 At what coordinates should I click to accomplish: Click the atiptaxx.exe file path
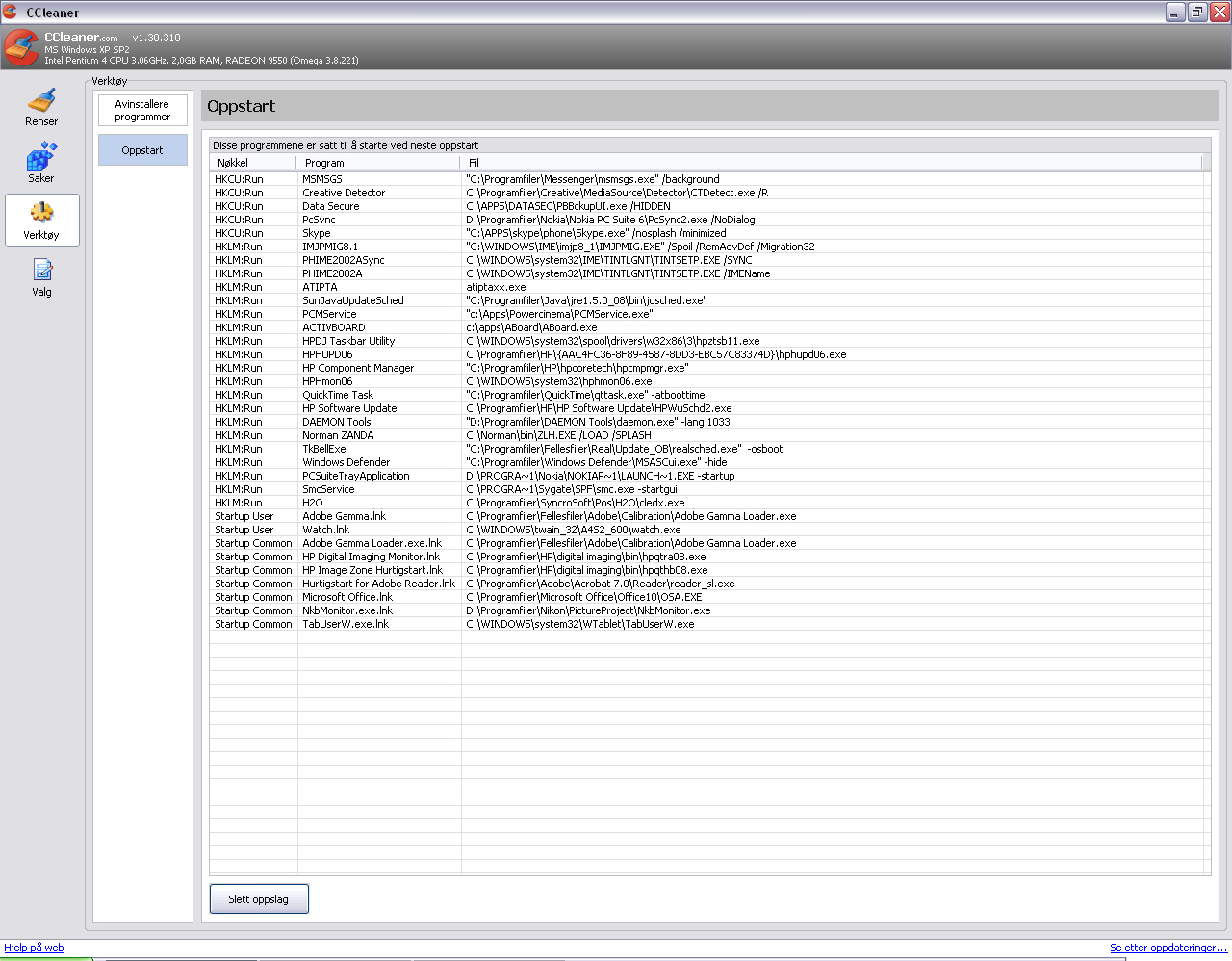[x=496, y=287]
